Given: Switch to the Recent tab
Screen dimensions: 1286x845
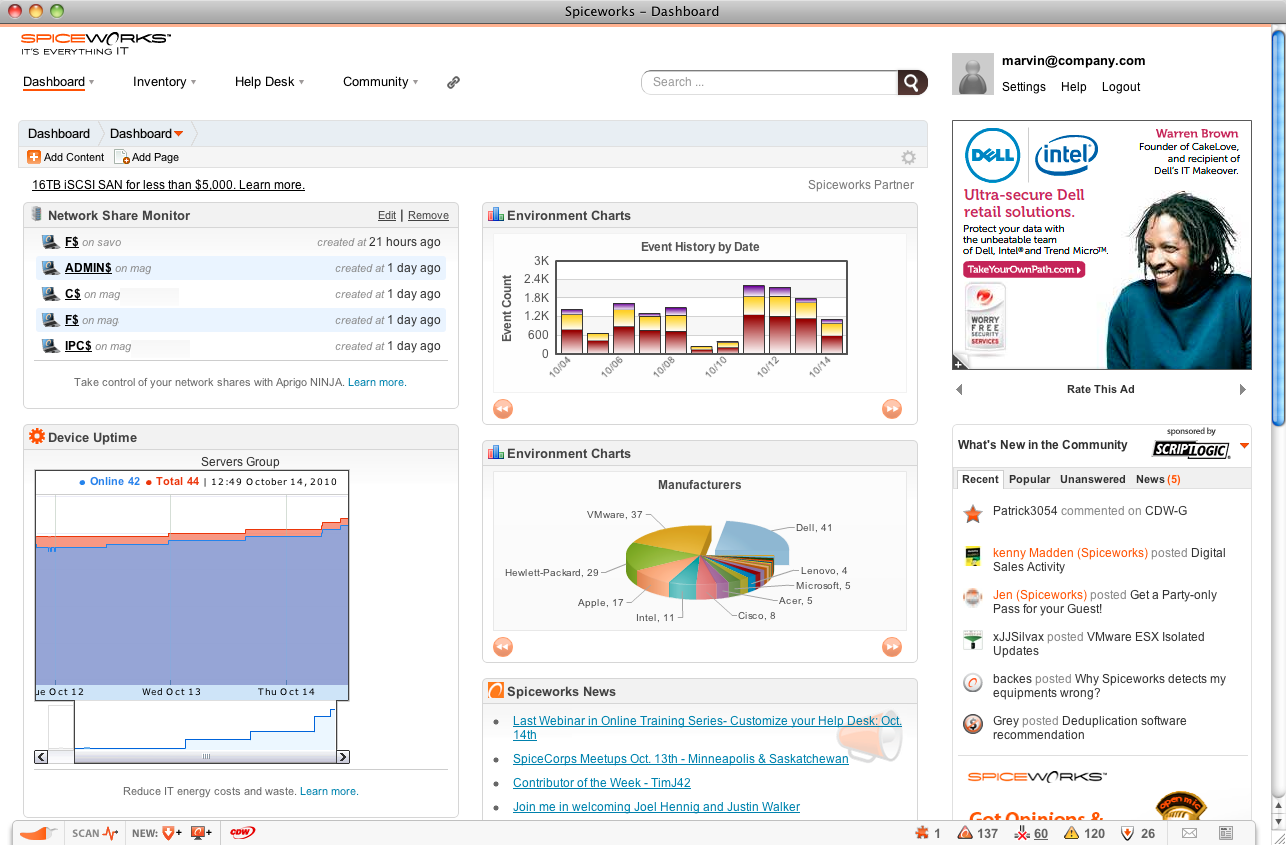Looking at the screenshot, I should tap(980, 479).
